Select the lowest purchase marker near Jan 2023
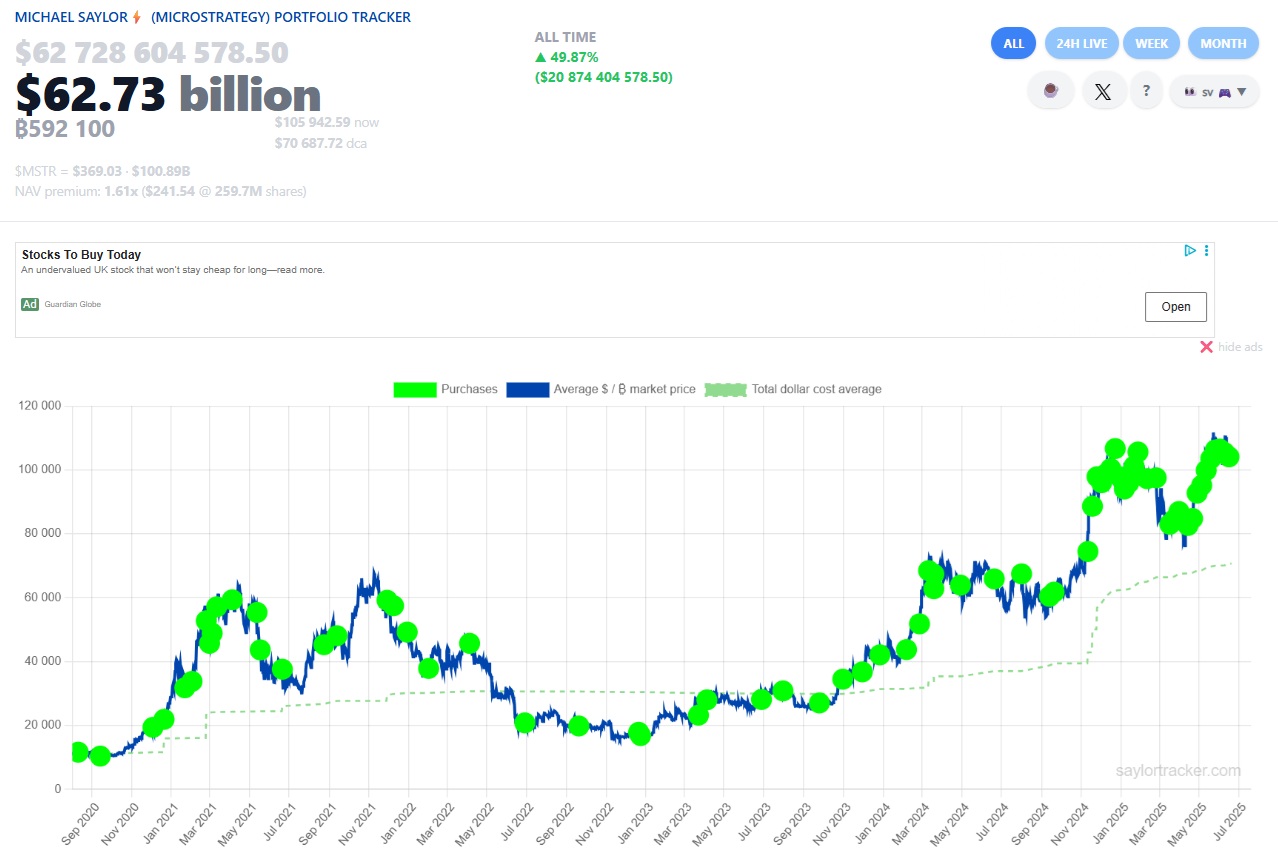Viewport: 1278px width, 861px height. (640, 735)
